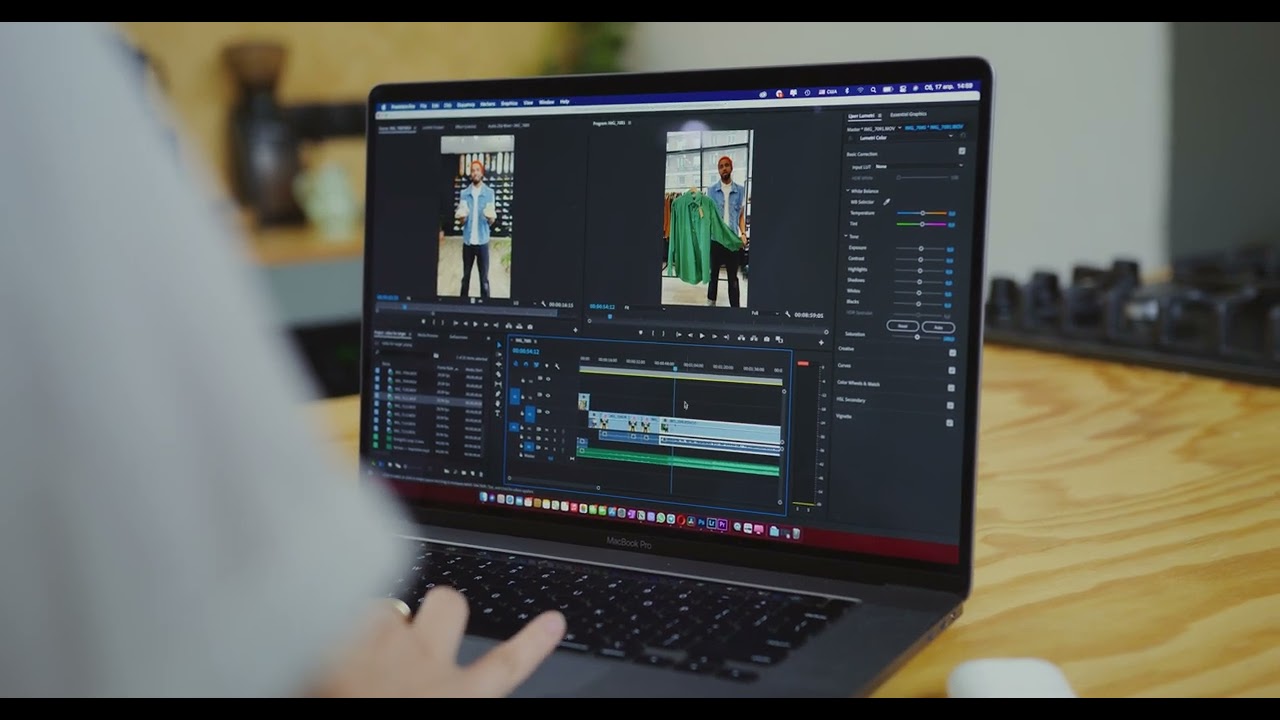Click the Reset button in Lumetri
1280x720 pixels.
tap(903, 325)
